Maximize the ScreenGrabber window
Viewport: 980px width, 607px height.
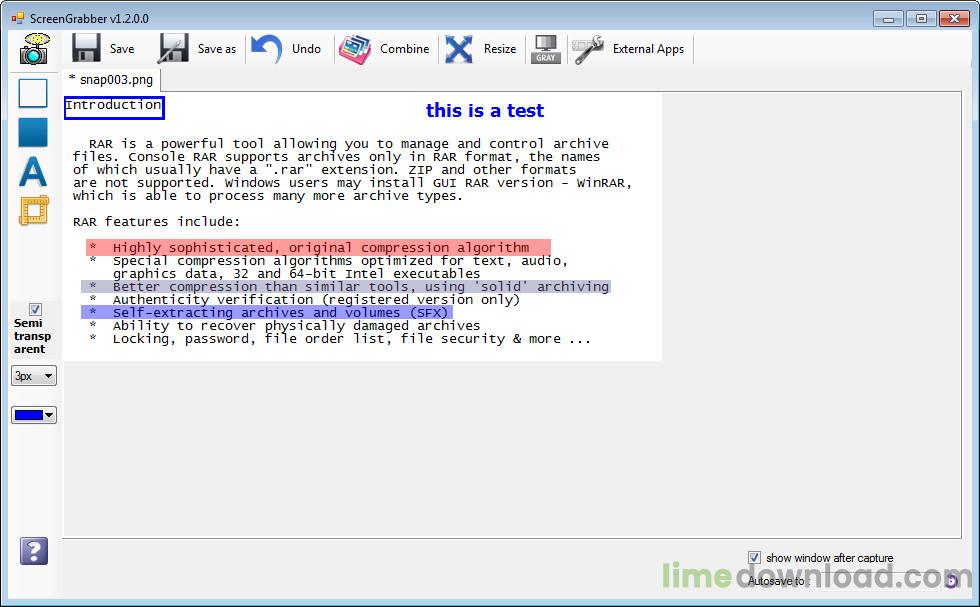tap(921, 19)
